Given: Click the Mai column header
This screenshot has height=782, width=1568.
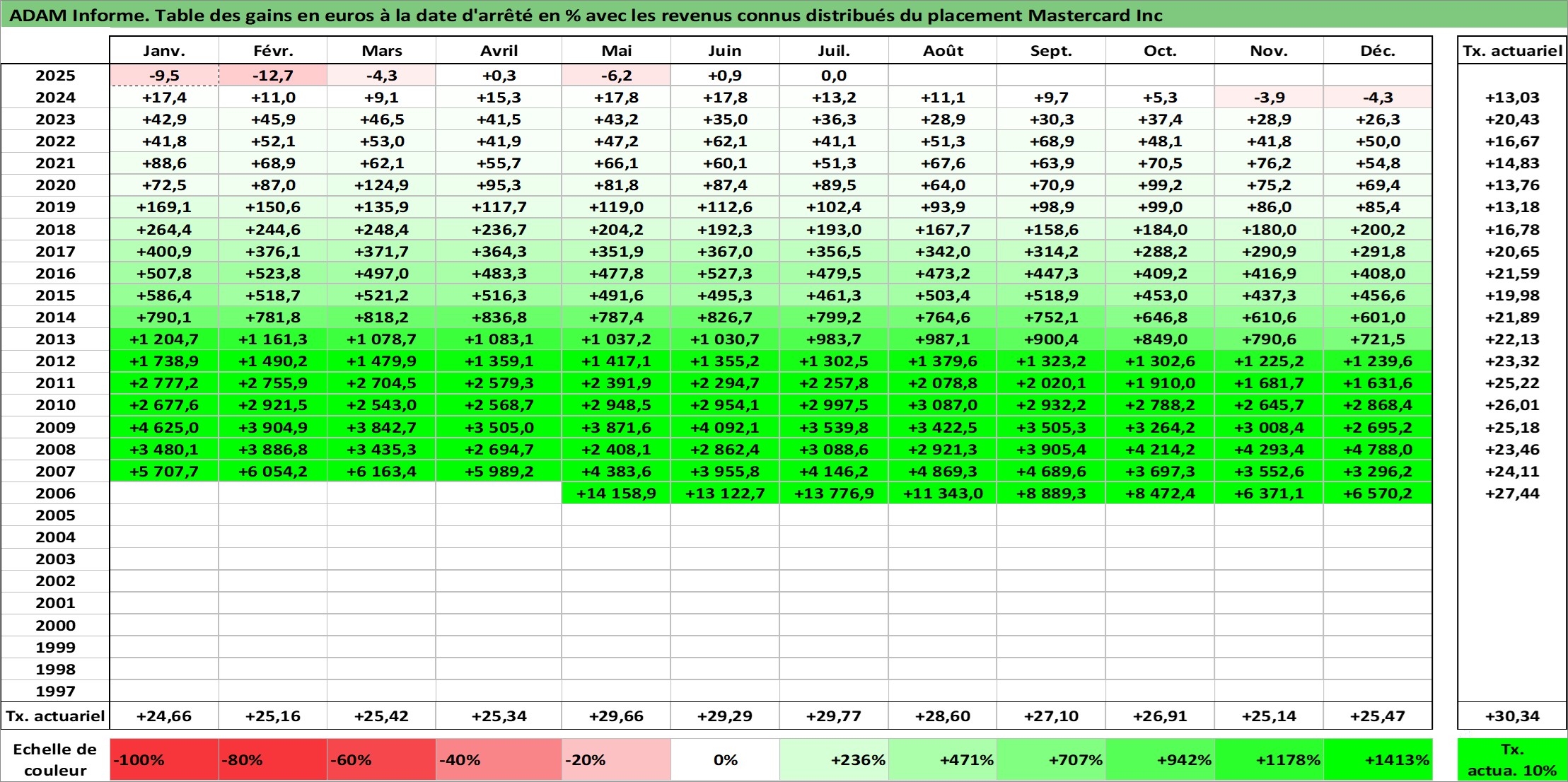Looking at the screenshot, I should (617, 50).
